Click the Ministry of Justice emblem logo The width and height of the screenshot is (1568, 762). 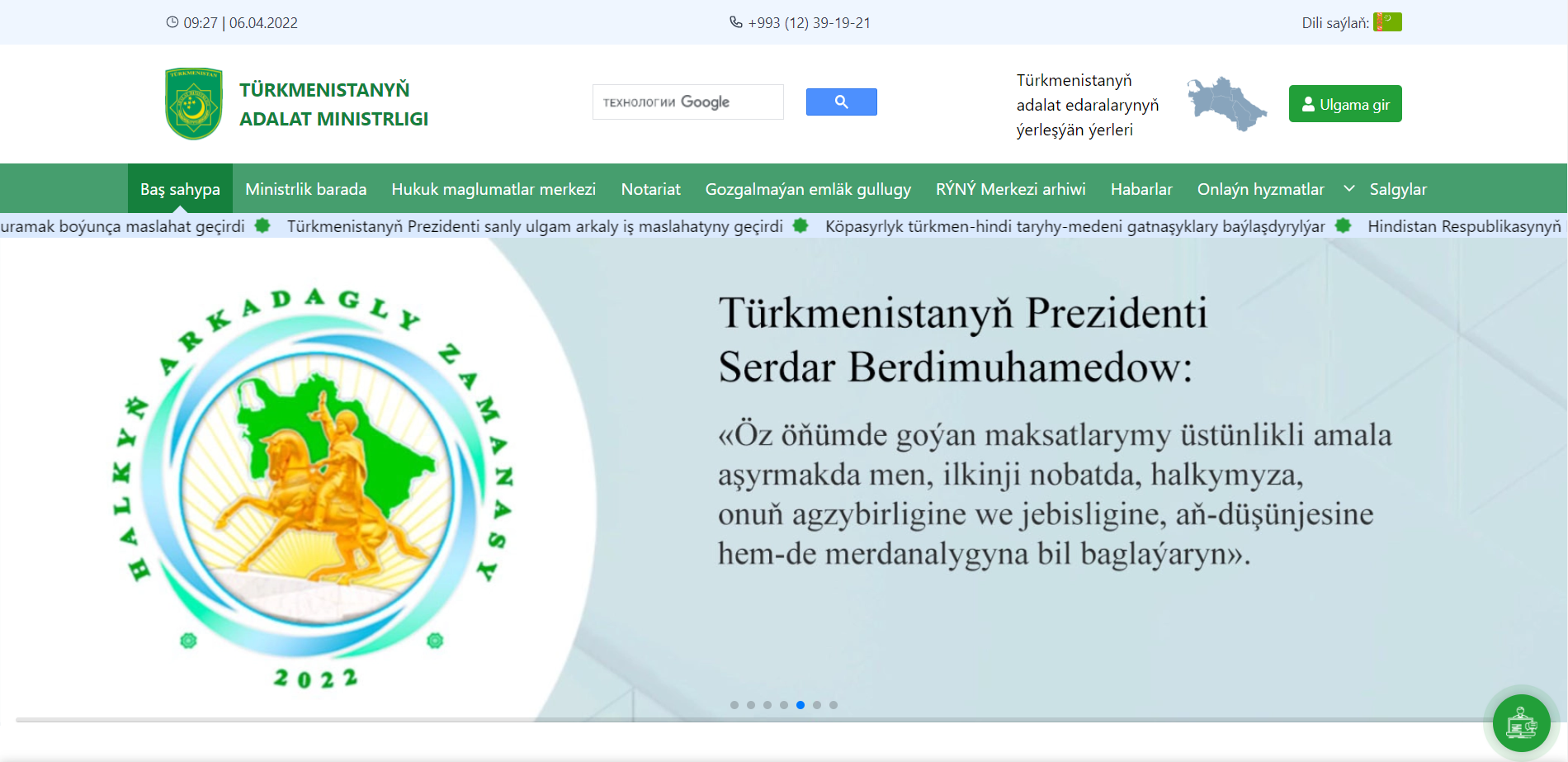pyautogui.click(x=194, y=104)
